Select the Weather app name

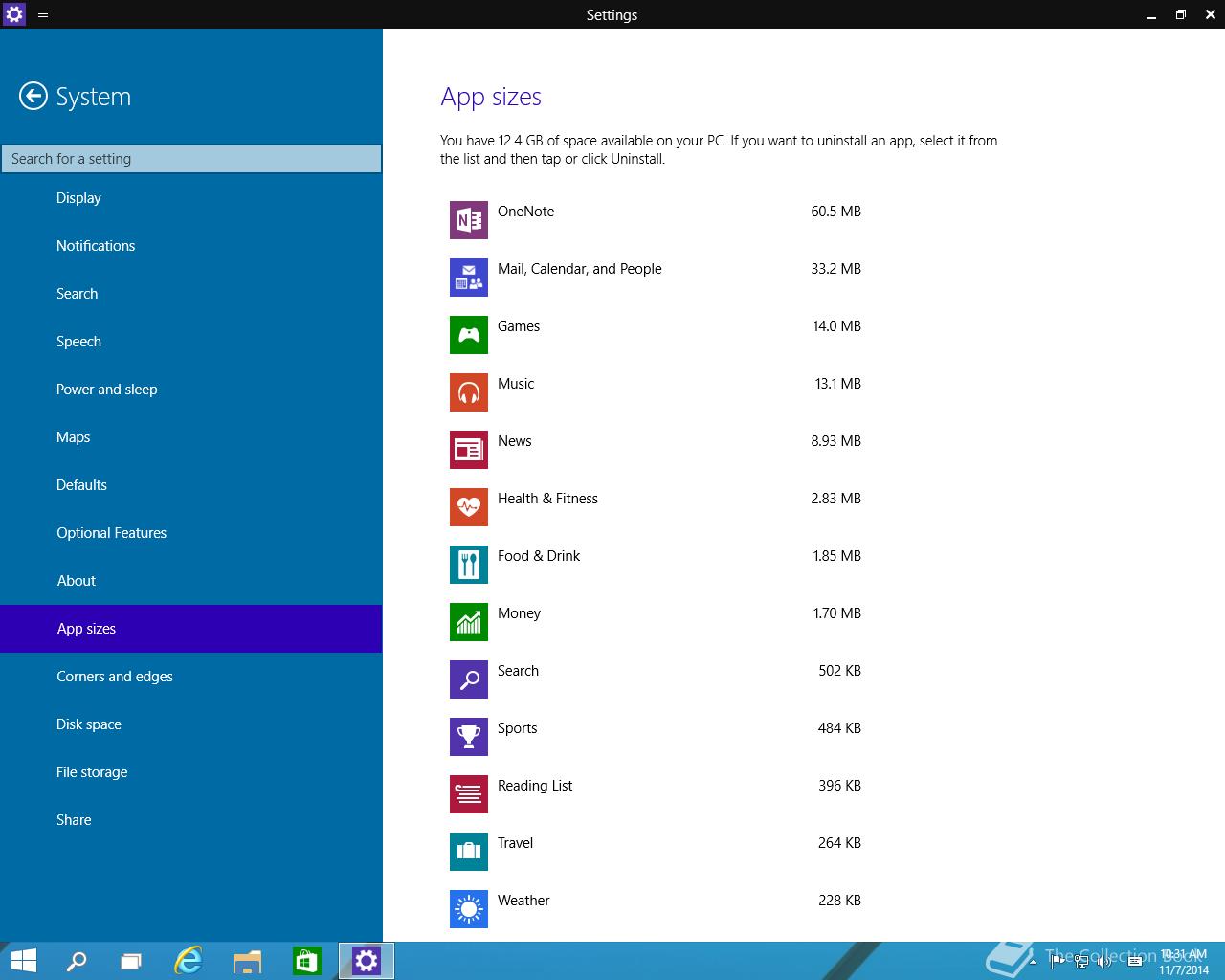[523, 901]
